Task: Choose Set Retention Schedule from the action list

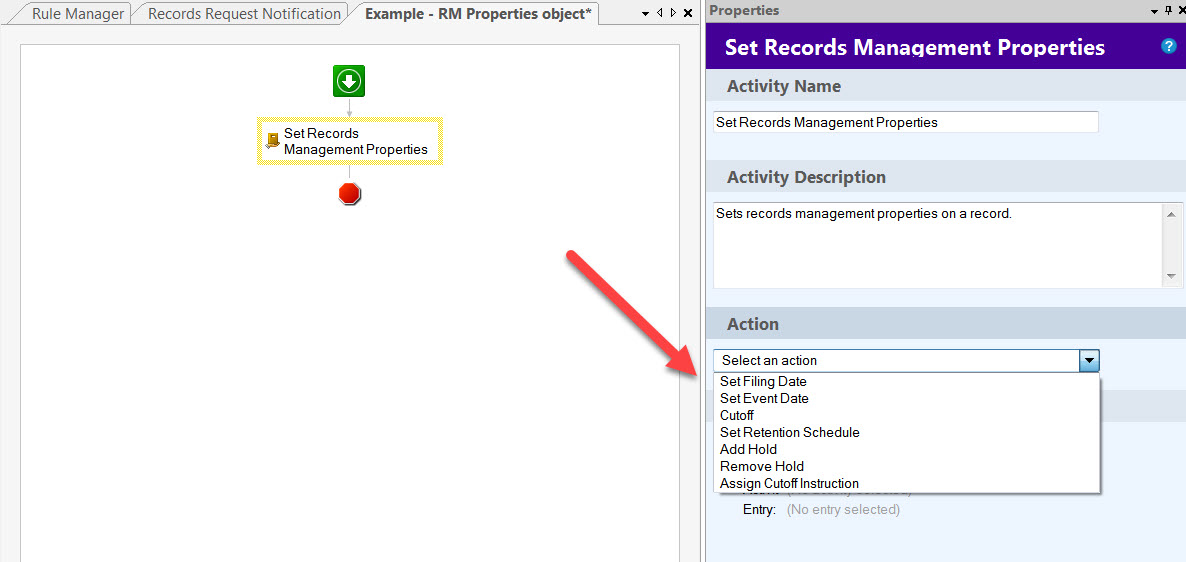Action: [x=789, y=432]
